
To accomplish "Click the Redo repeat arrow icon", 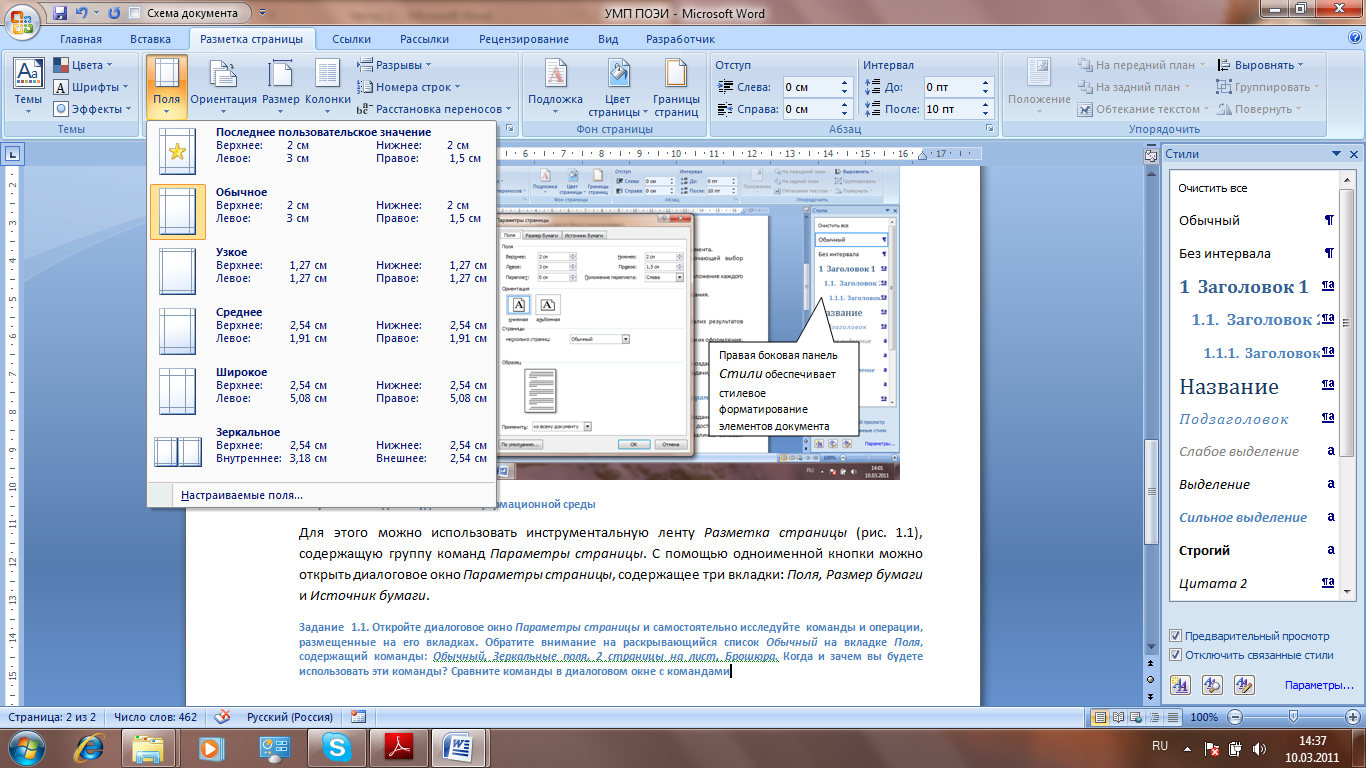I will tap(113, 14).
